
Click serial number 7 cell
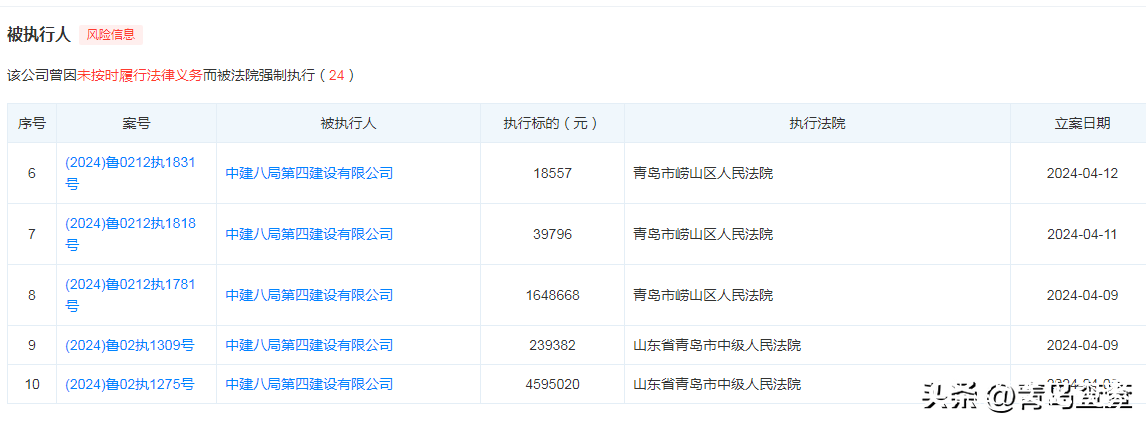(x=31, y=235)
